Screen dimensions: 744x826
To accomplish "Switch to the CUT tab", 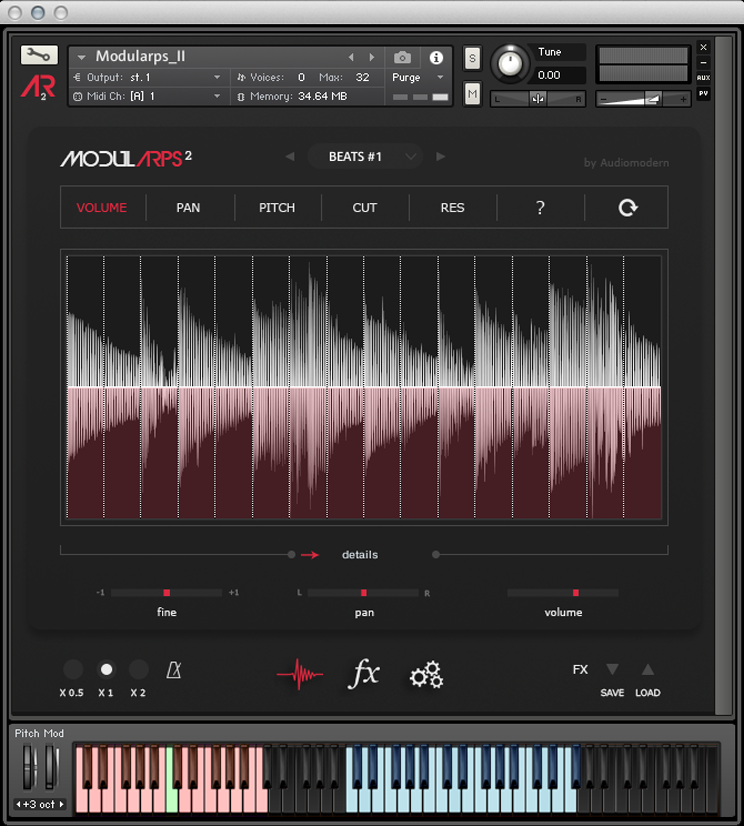I will [365, 208].
